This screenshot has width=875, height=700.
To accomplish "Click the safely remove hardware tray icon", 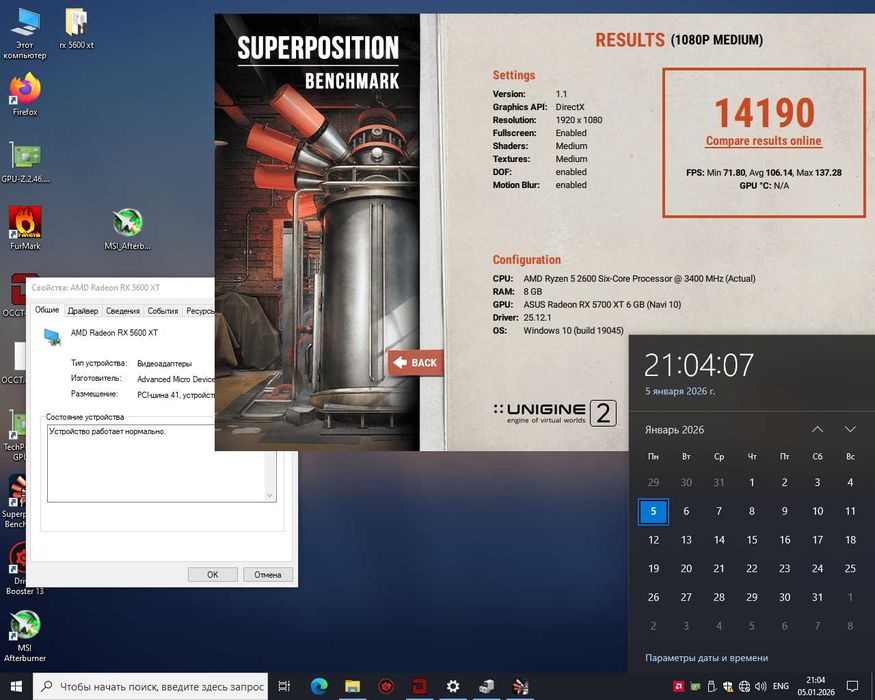I will tap(711, 686).
